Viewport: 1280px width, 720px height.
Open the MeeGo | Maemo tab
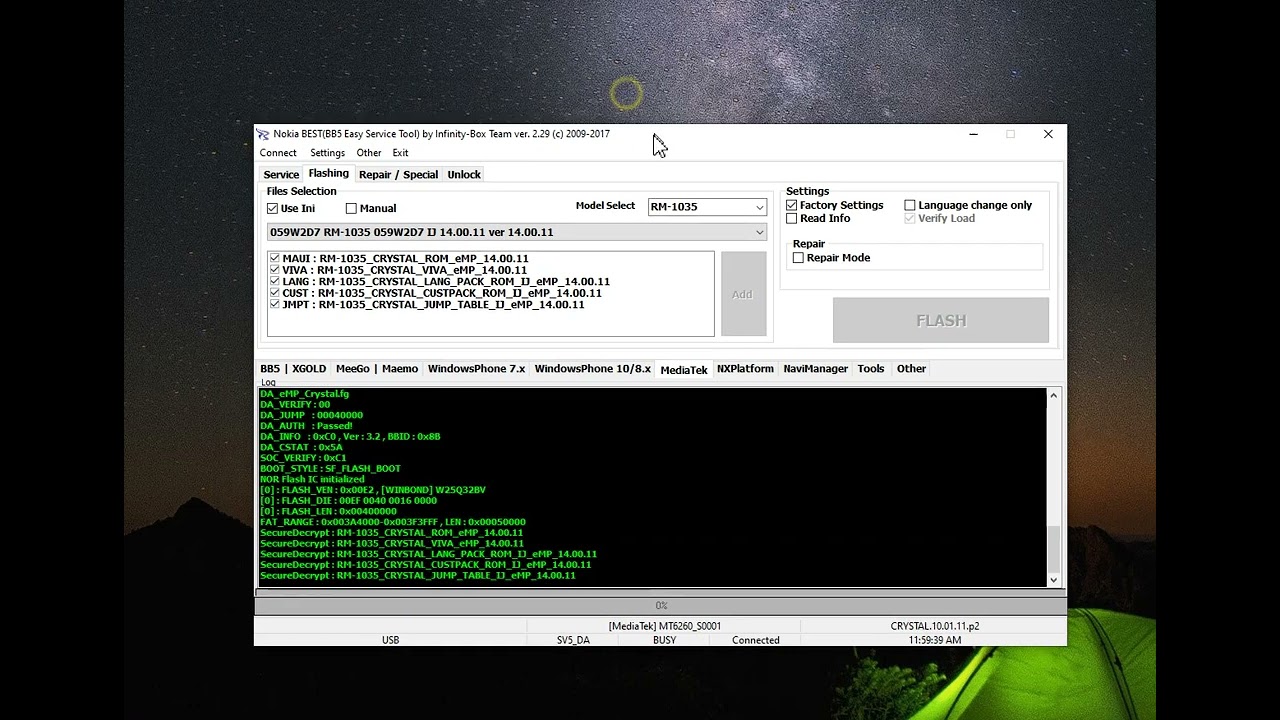tap(377, 369)
